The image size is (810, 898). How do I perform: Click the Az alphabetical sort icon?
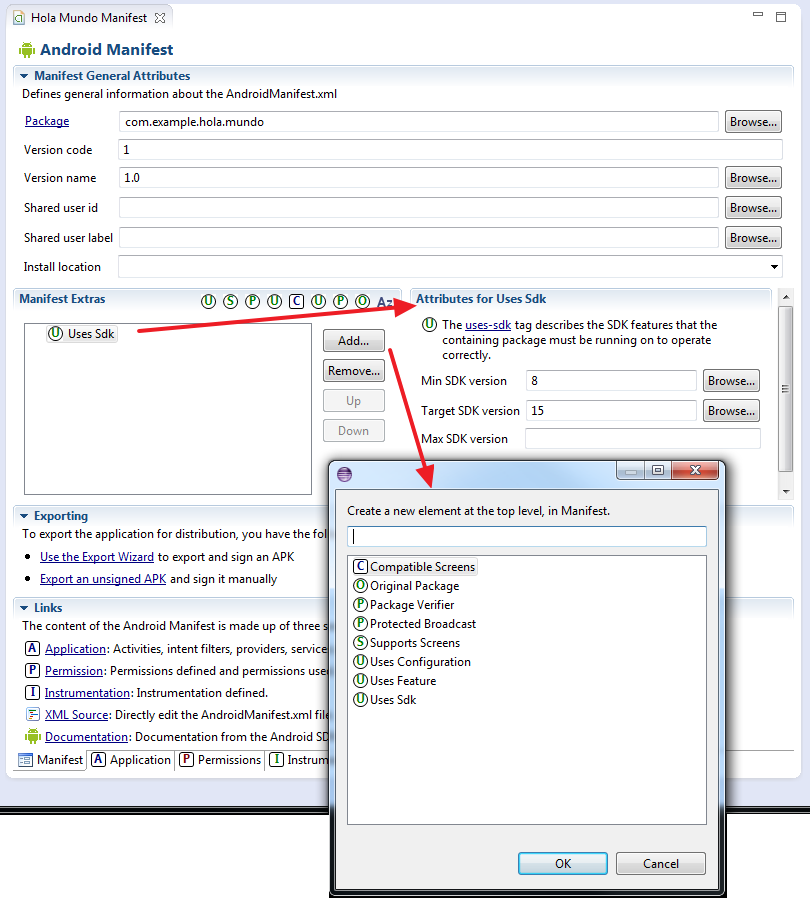[x=384, y=301]
